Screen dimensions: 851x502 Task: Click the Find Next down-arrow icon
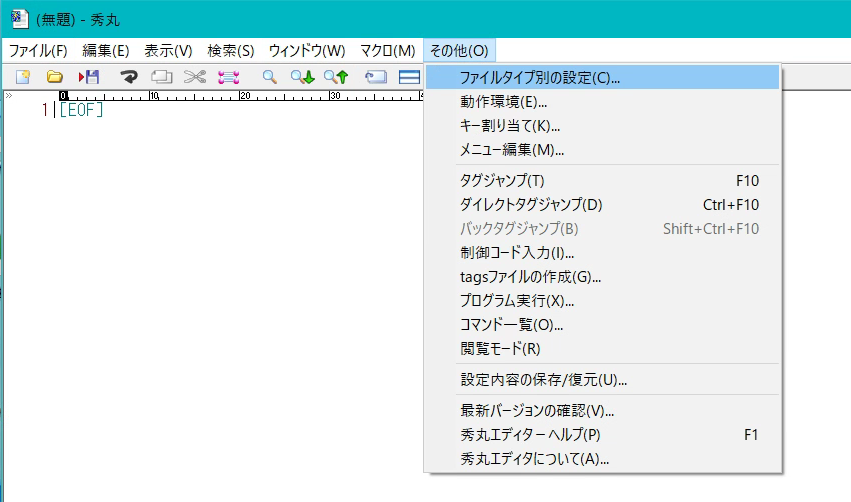tap(302, 77)
